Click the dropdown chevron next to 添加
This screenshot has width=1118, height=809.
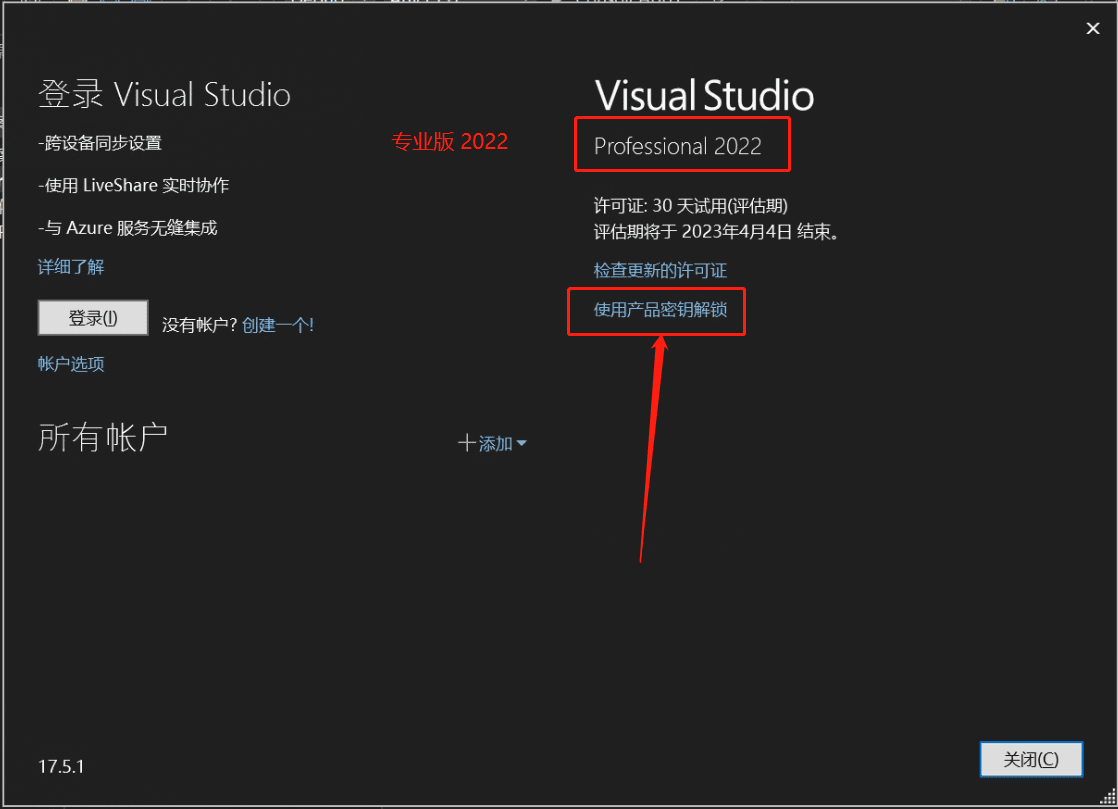(x=522, y=443)
